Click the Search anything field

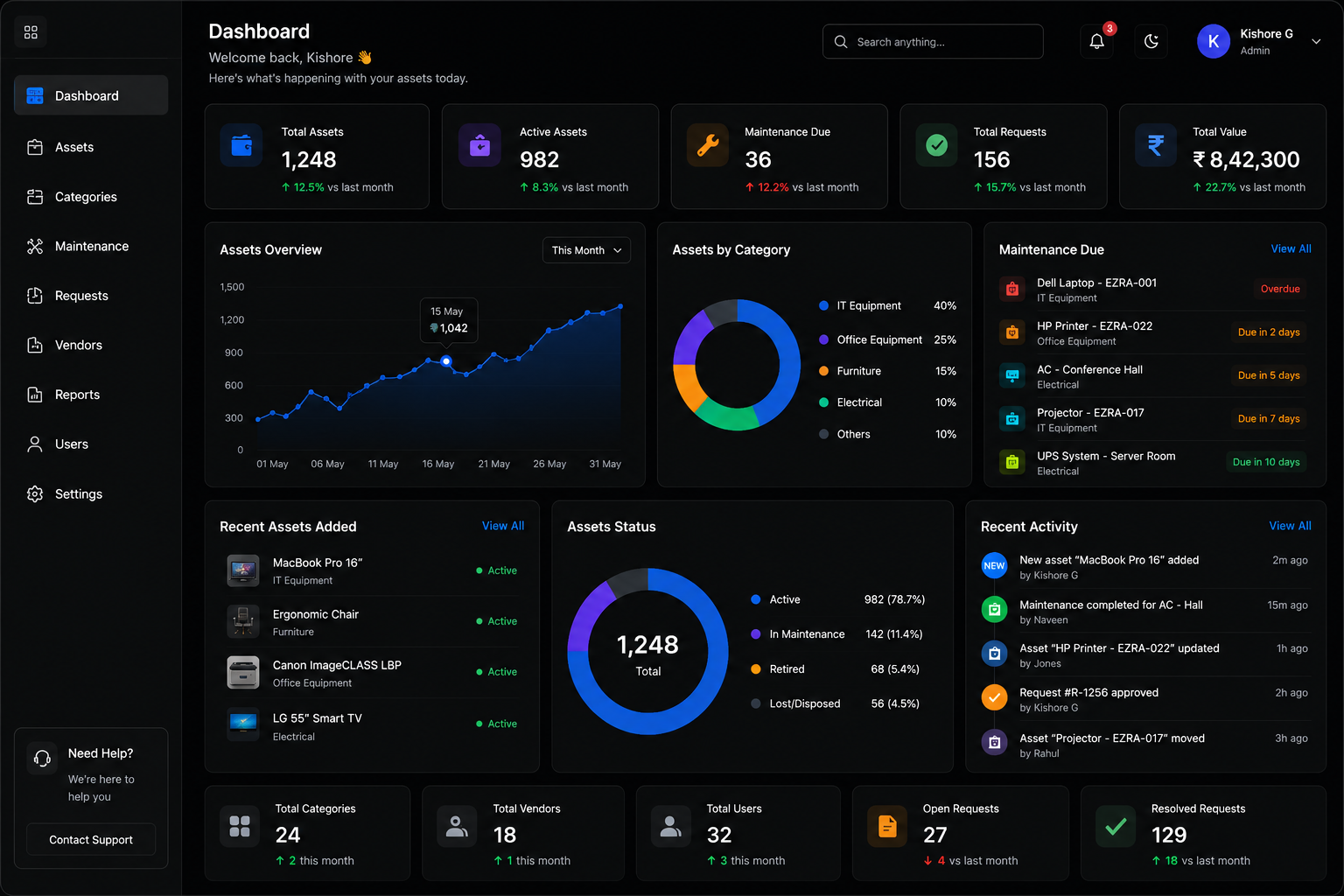tap(933, 41)
